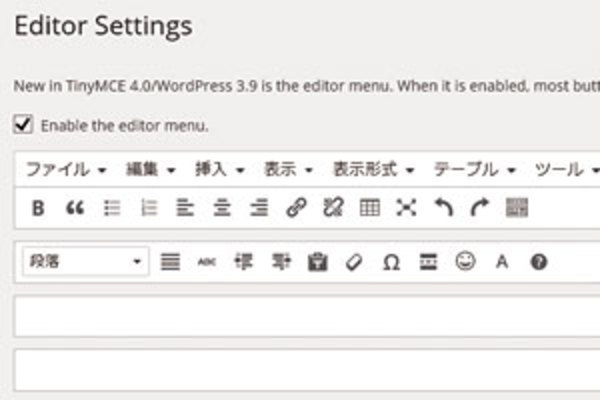Screen dimensions: 600x400
Task: Click the third empty toolbar row
Action: click(x=307, y=316)
